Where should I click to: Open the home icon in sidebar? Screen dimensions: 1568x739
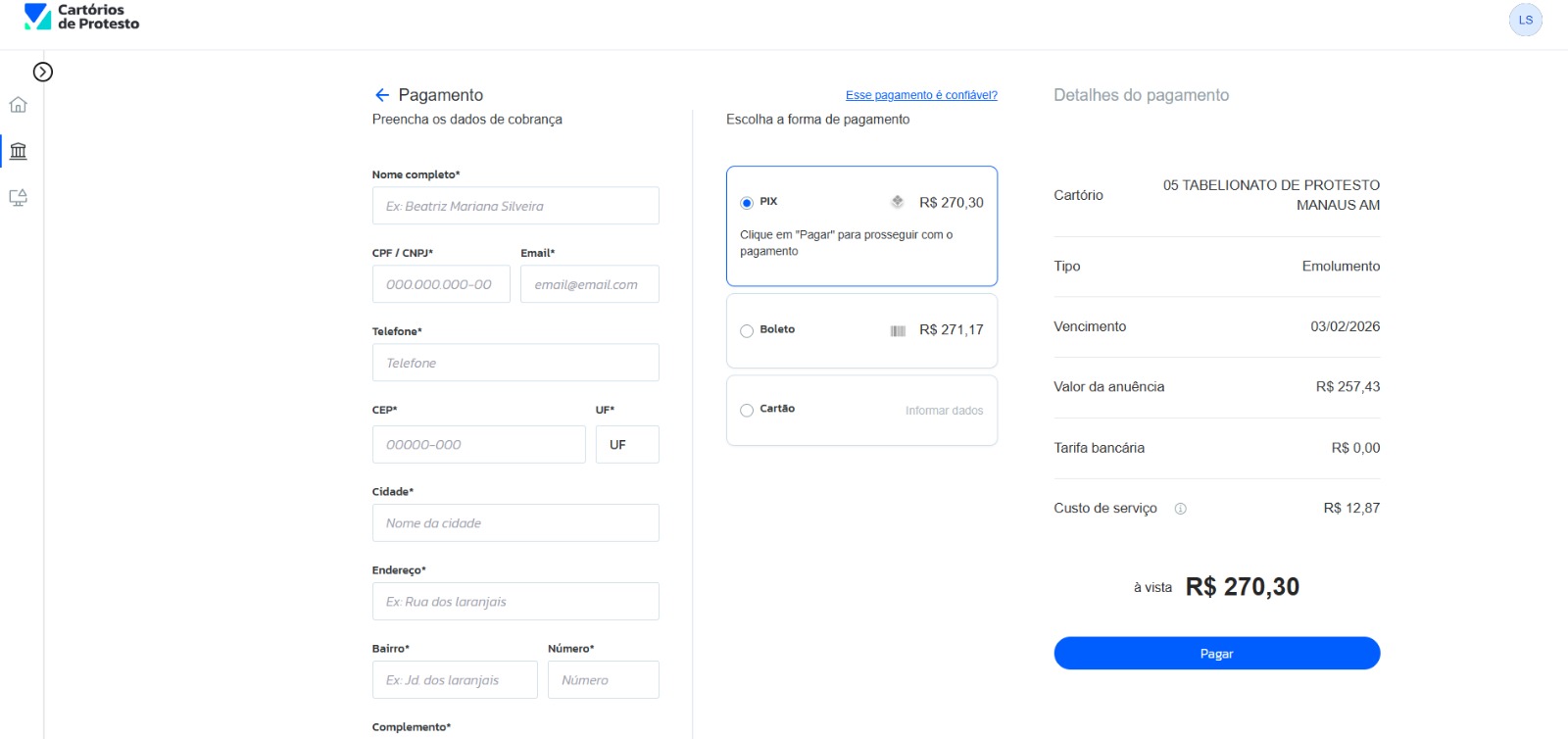(x=19, y=105)
